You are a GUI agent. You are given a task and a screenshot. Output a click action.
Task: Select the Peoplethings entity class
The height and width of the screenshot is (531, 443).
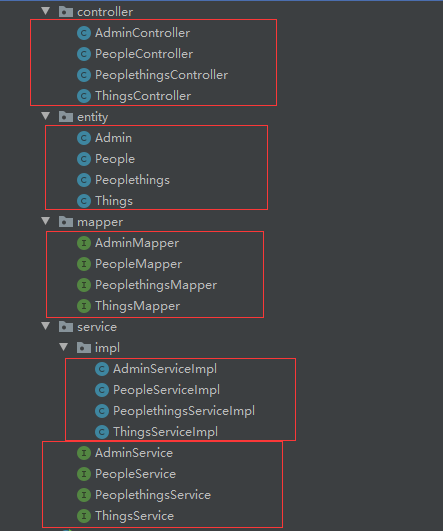coord(132,180)
